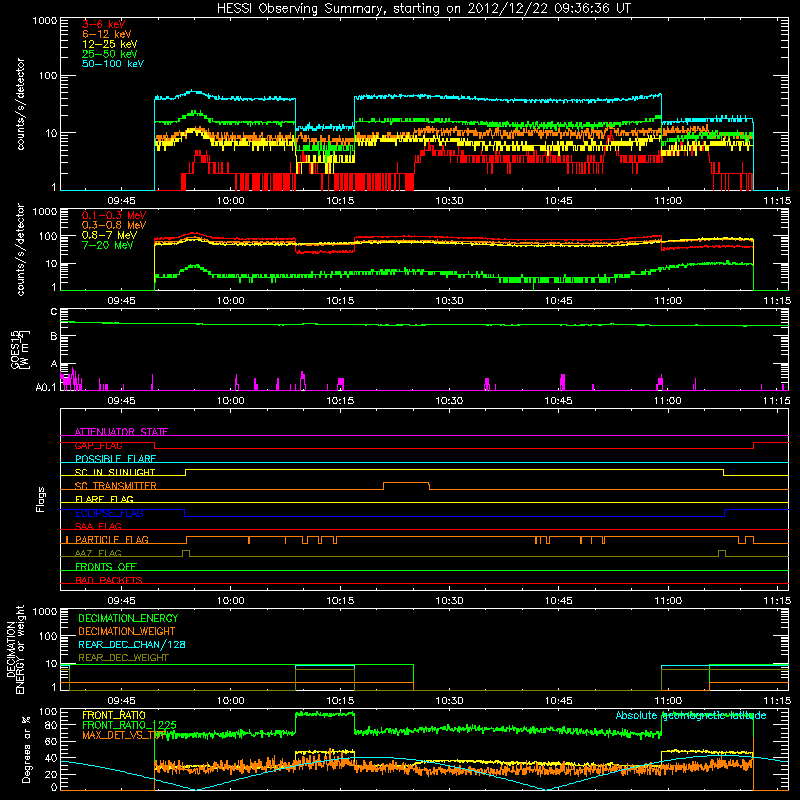Select the ECLIPSE_FLAG label
Viewport: 800px width, 800px height.
tap(109, 513)
